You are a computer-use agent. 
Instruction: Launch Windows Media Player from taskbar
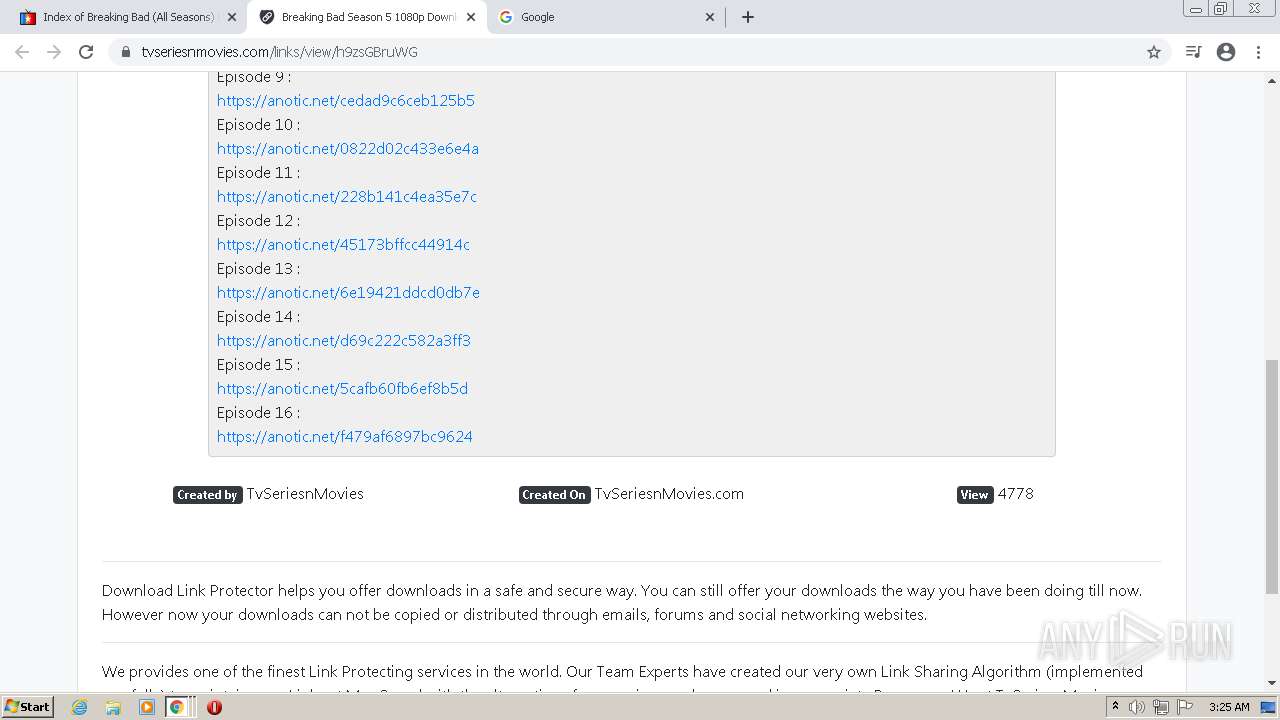tap(147, 707)
